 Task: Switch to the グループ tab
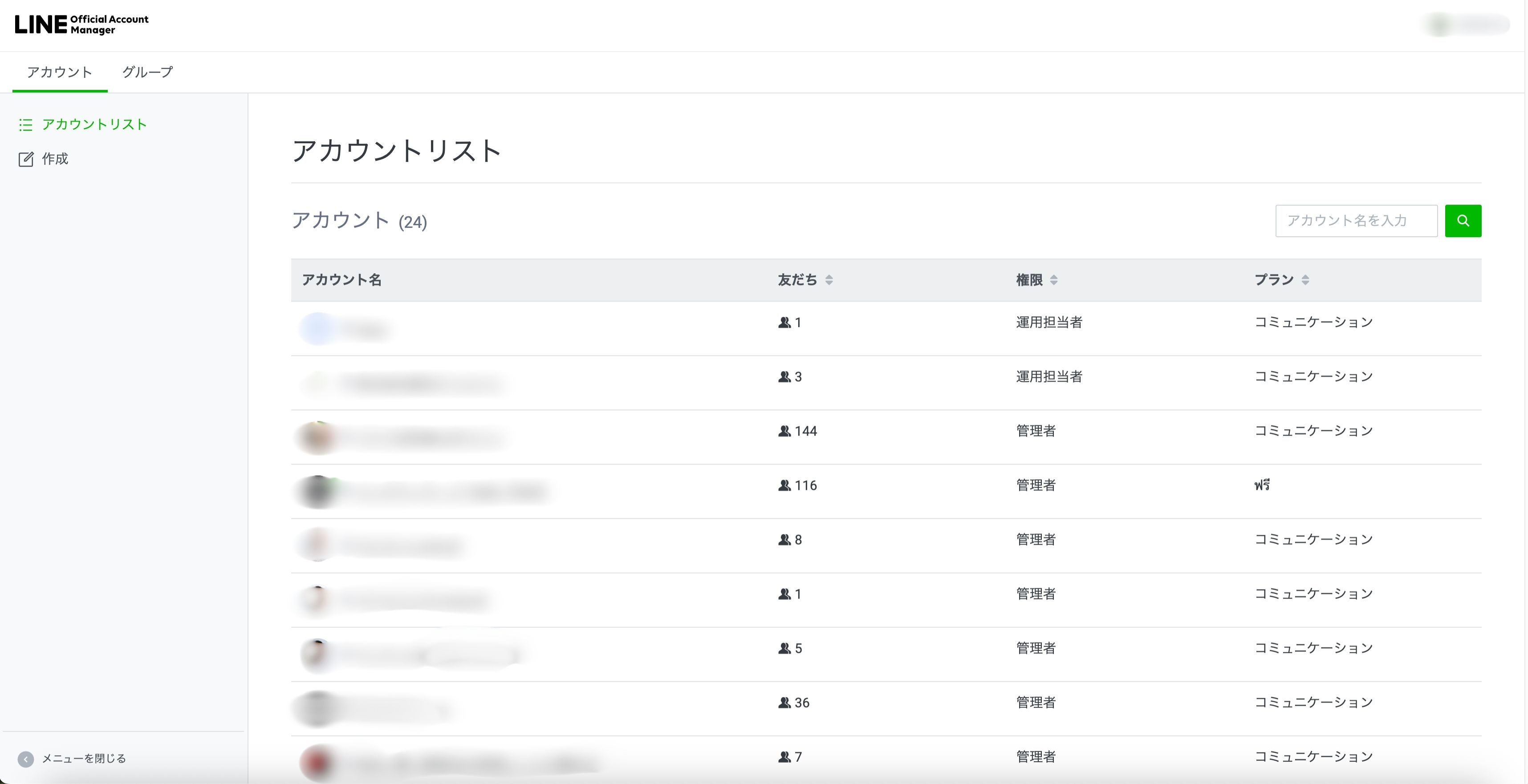point(147,72)
